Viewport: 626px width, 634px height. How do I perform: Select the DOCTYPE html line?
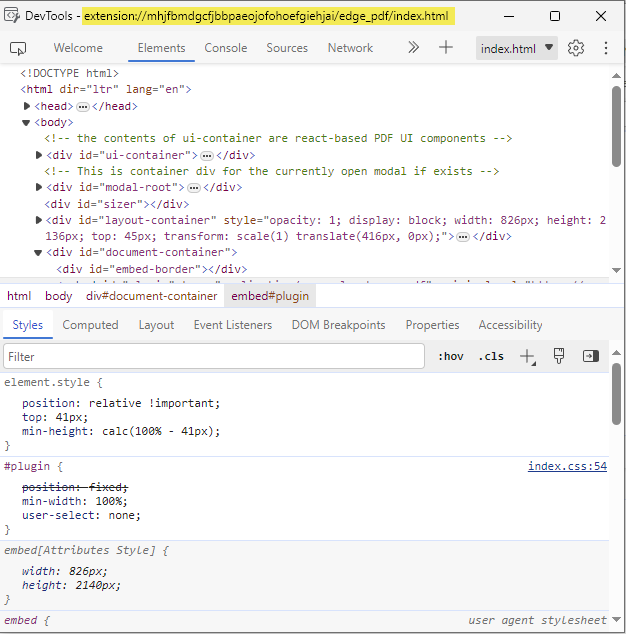pyautogui.click(x=69, y=73)
